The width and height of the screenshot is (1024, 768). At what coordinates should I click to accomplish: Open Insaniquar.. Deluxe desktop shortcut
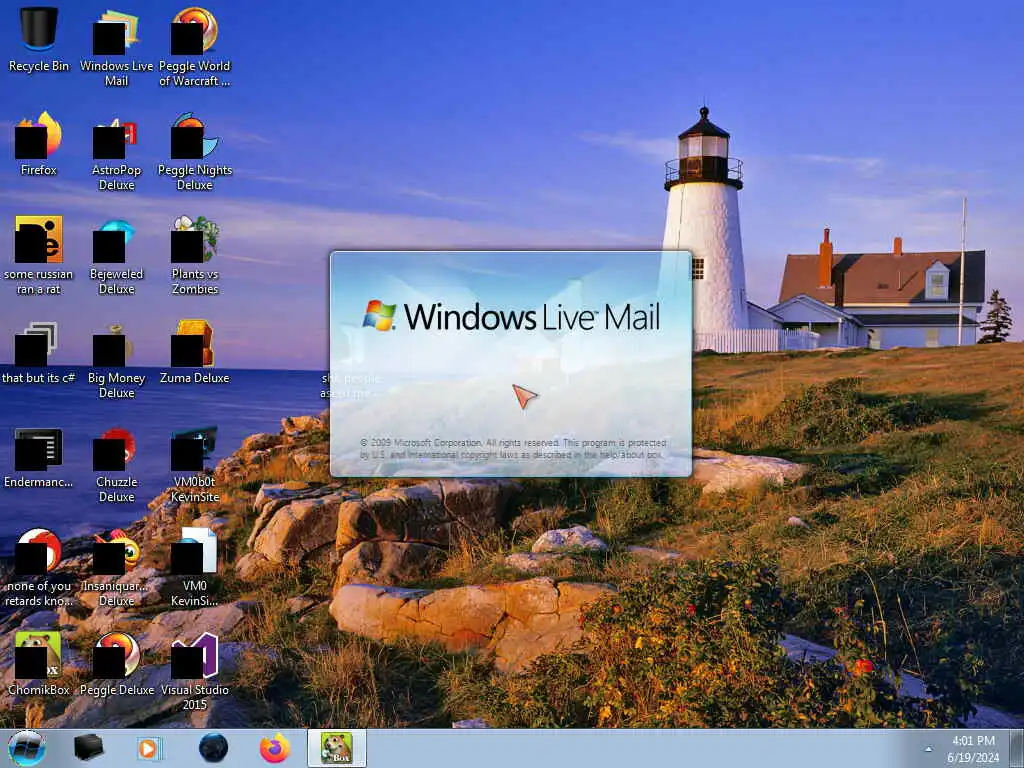[x=116, y=568]
